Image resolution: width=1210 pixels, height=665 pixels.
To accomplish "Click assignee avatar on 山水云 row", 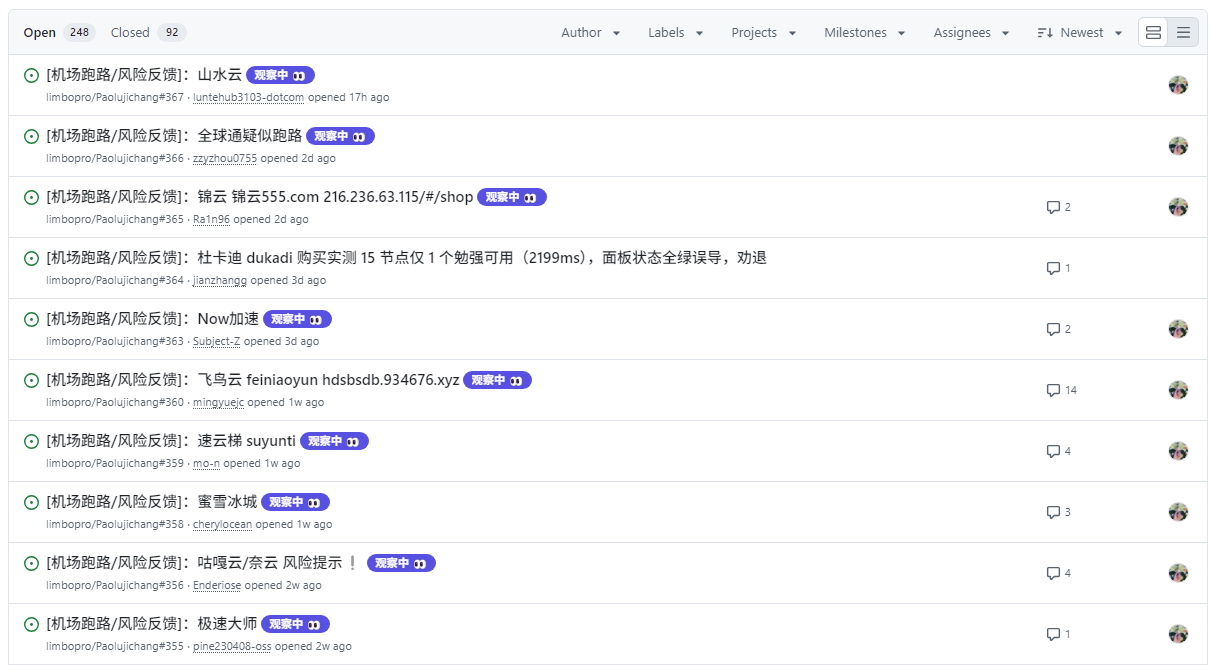I will (x=1178, y=85).
